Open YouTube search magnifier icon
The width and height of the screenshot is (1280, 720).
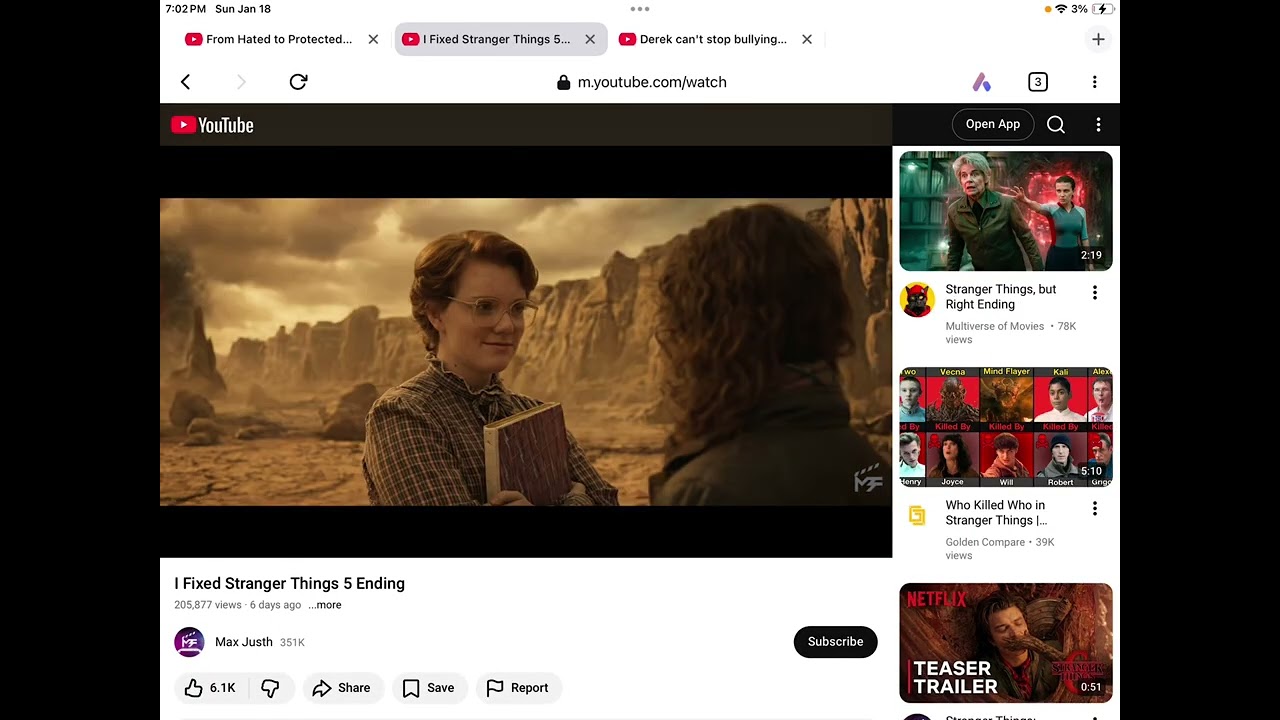1056,124
